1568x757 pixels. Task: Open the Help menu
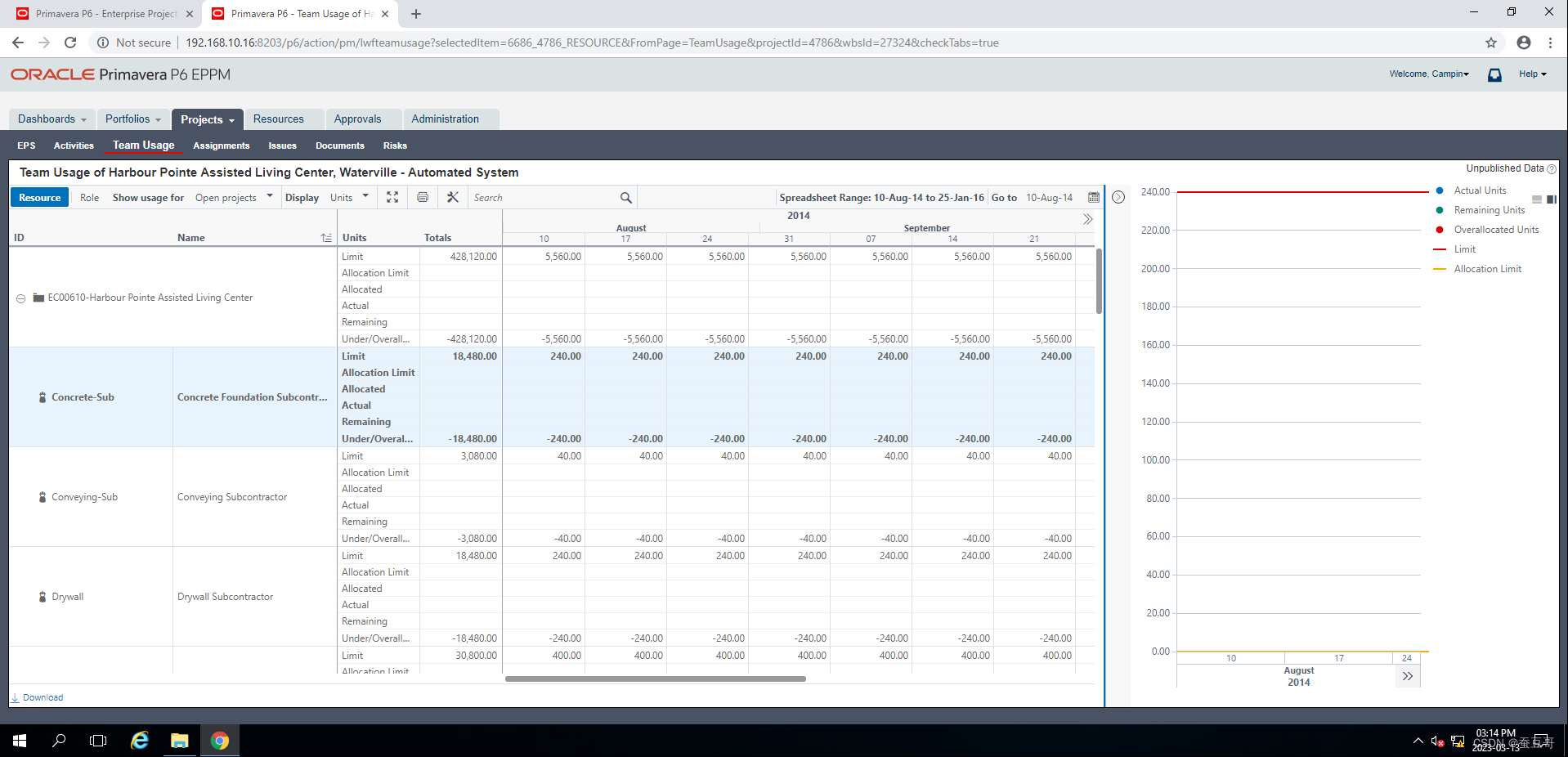coord(1531,74)
